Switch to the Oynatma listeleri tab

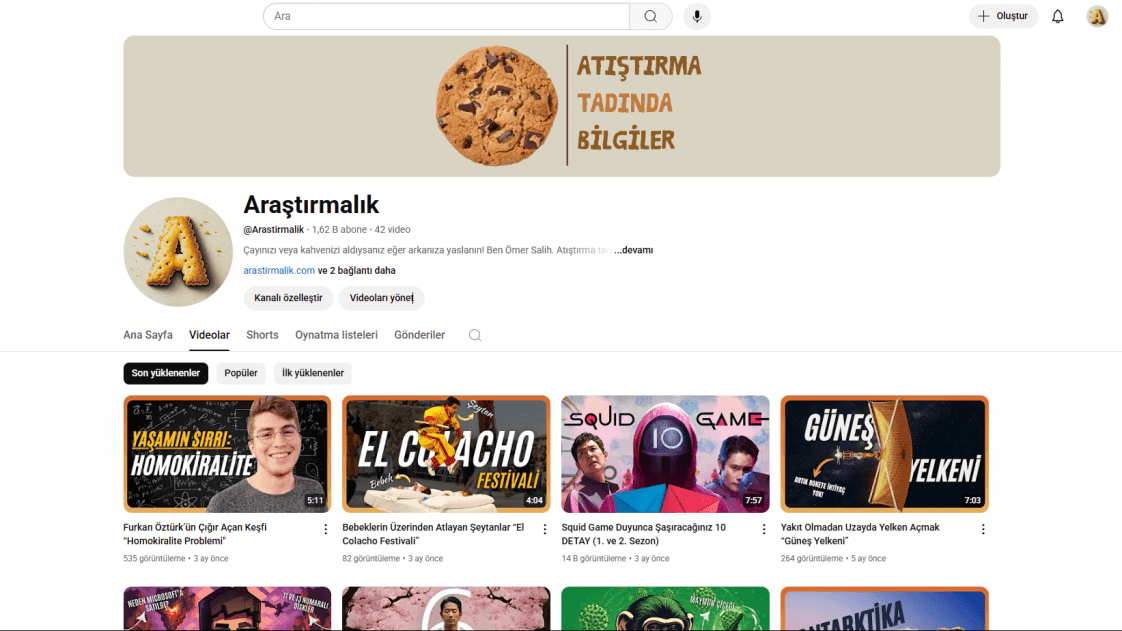(x=336, y=335)
